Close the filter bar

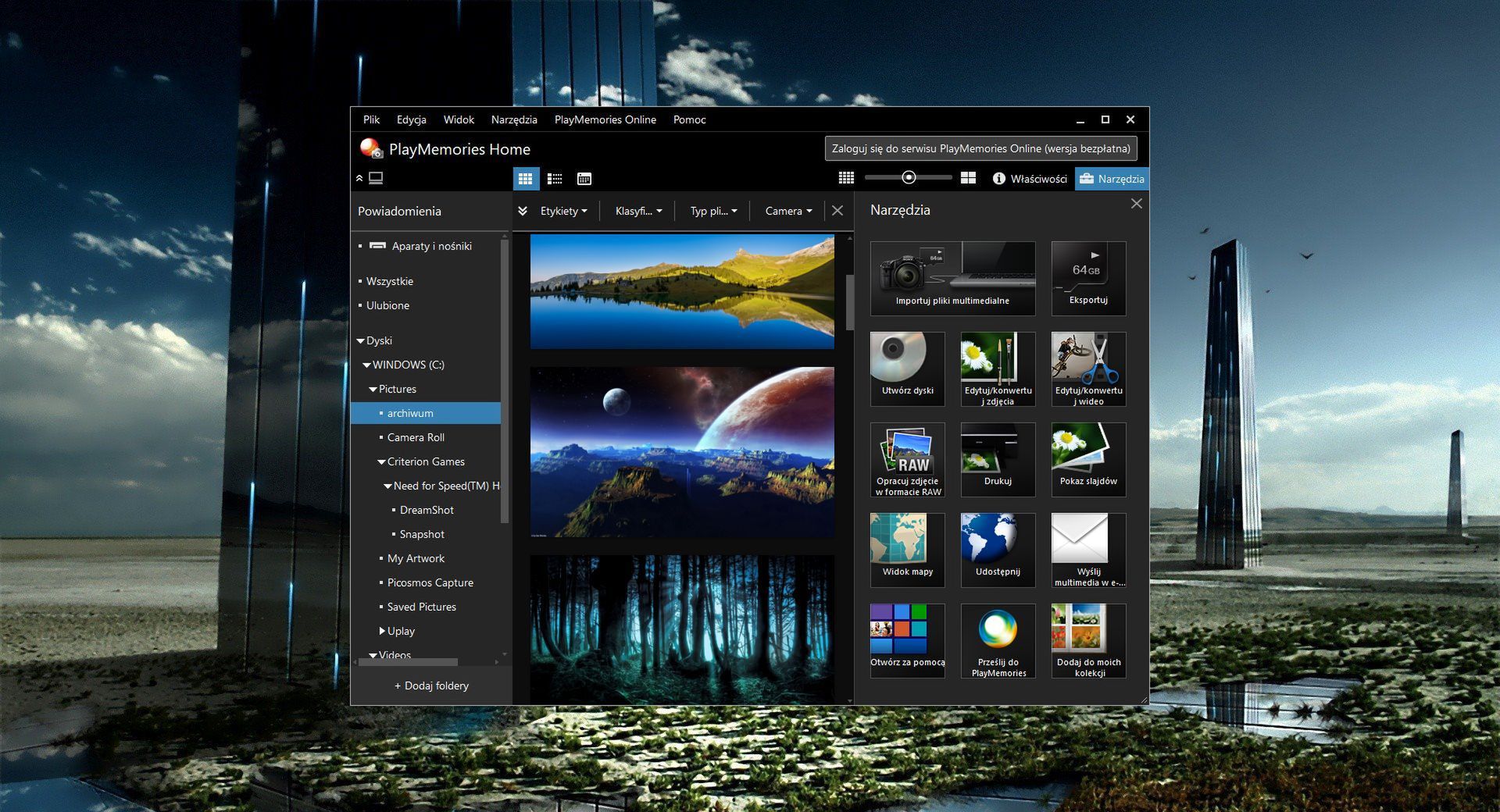click(837, 211)
